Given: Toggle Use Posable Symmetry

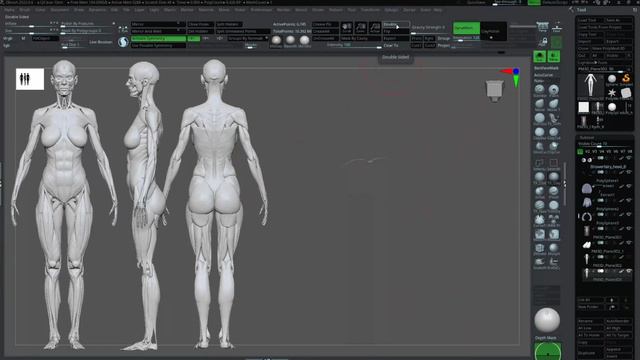Looking at the screenshot, I should 158,46.
